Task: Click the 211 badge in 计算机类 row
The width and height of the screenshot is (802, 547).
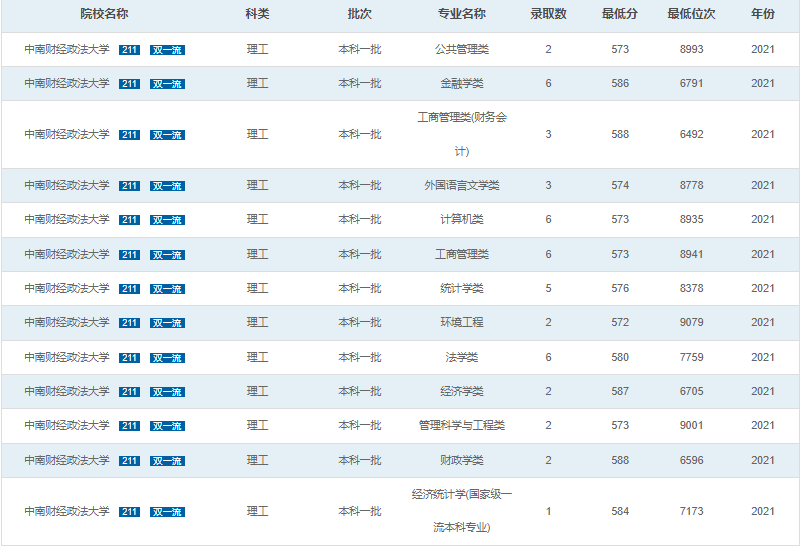Action: [x=129, y=220]
